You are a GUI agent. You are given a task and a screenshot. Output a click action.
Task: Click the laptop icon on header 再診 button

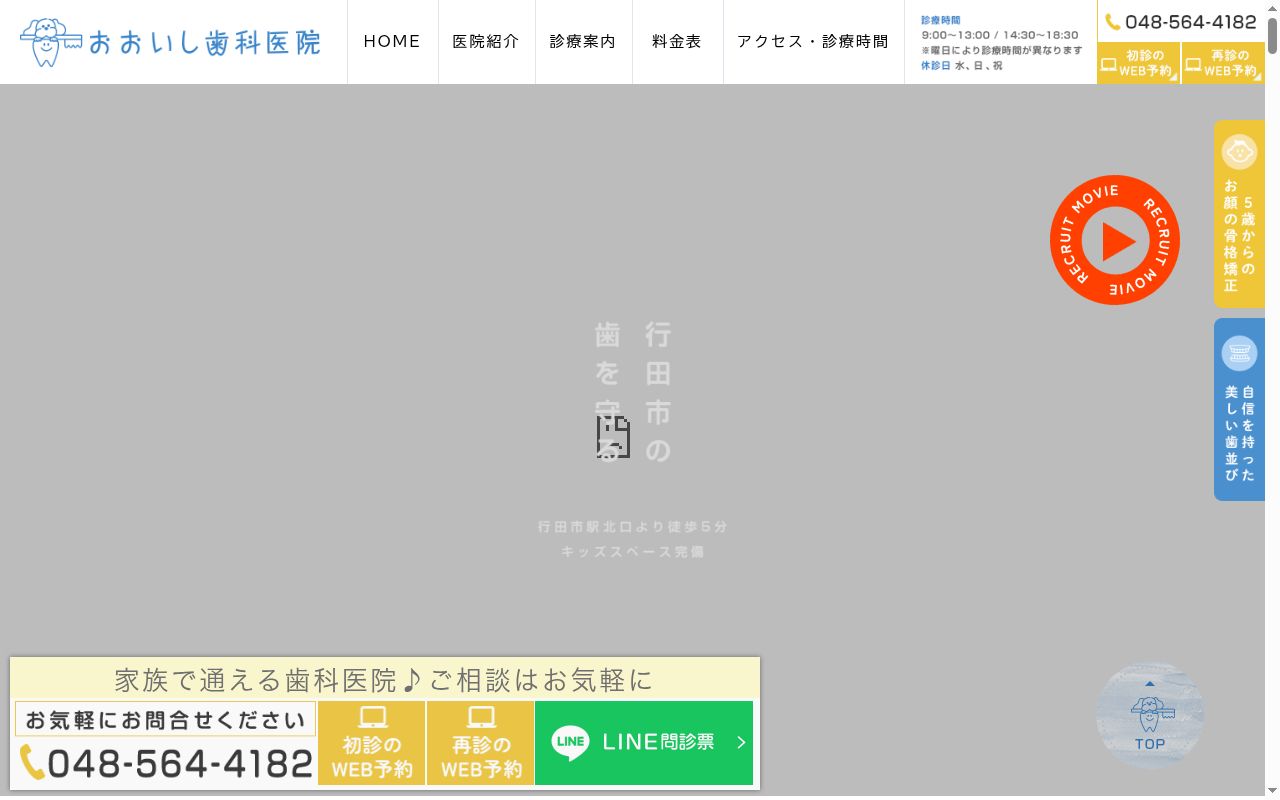coord(1193,65)
